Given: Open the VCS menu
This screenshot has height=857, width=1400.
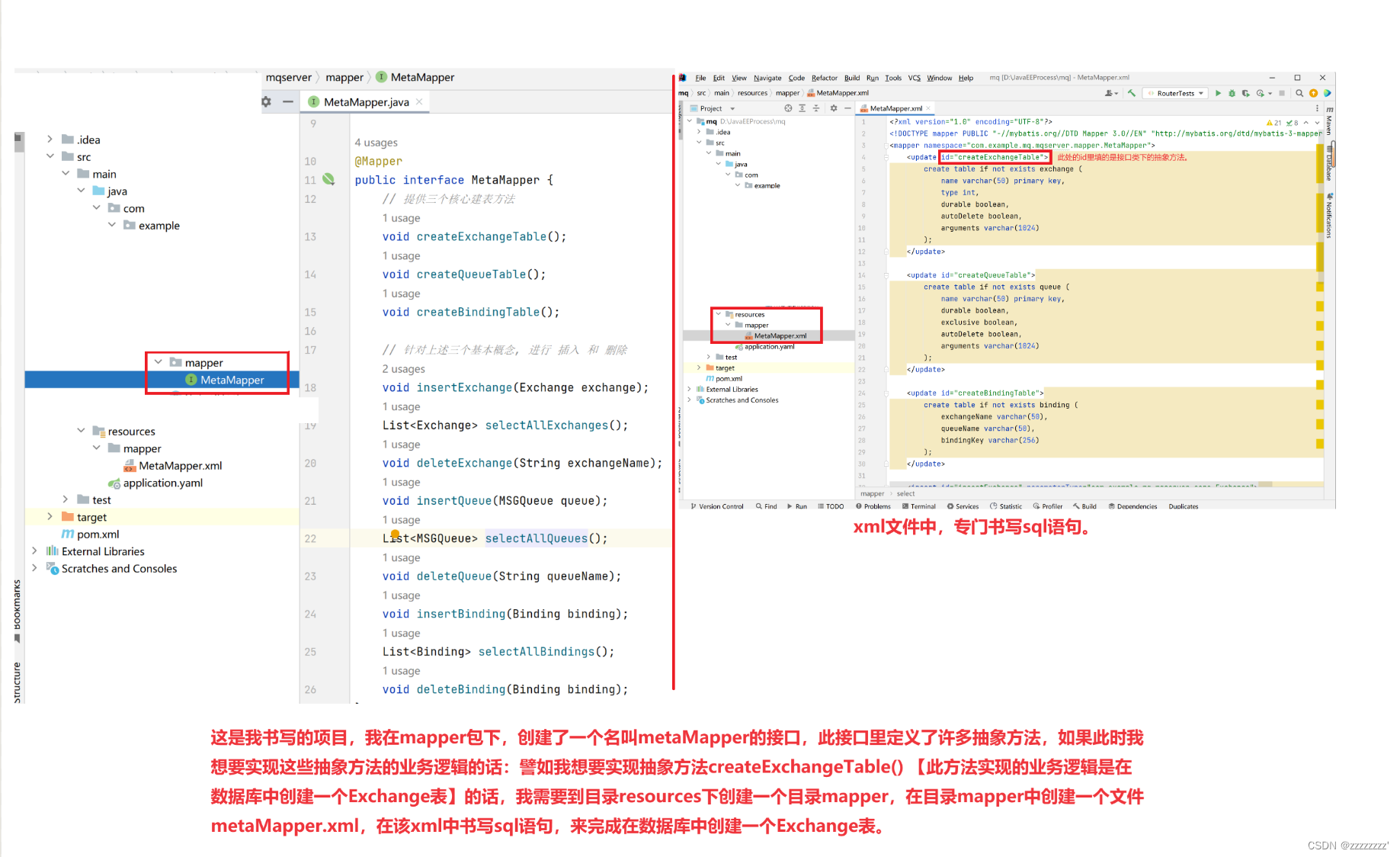Looking at the screenshot, I should pos(914,78).
